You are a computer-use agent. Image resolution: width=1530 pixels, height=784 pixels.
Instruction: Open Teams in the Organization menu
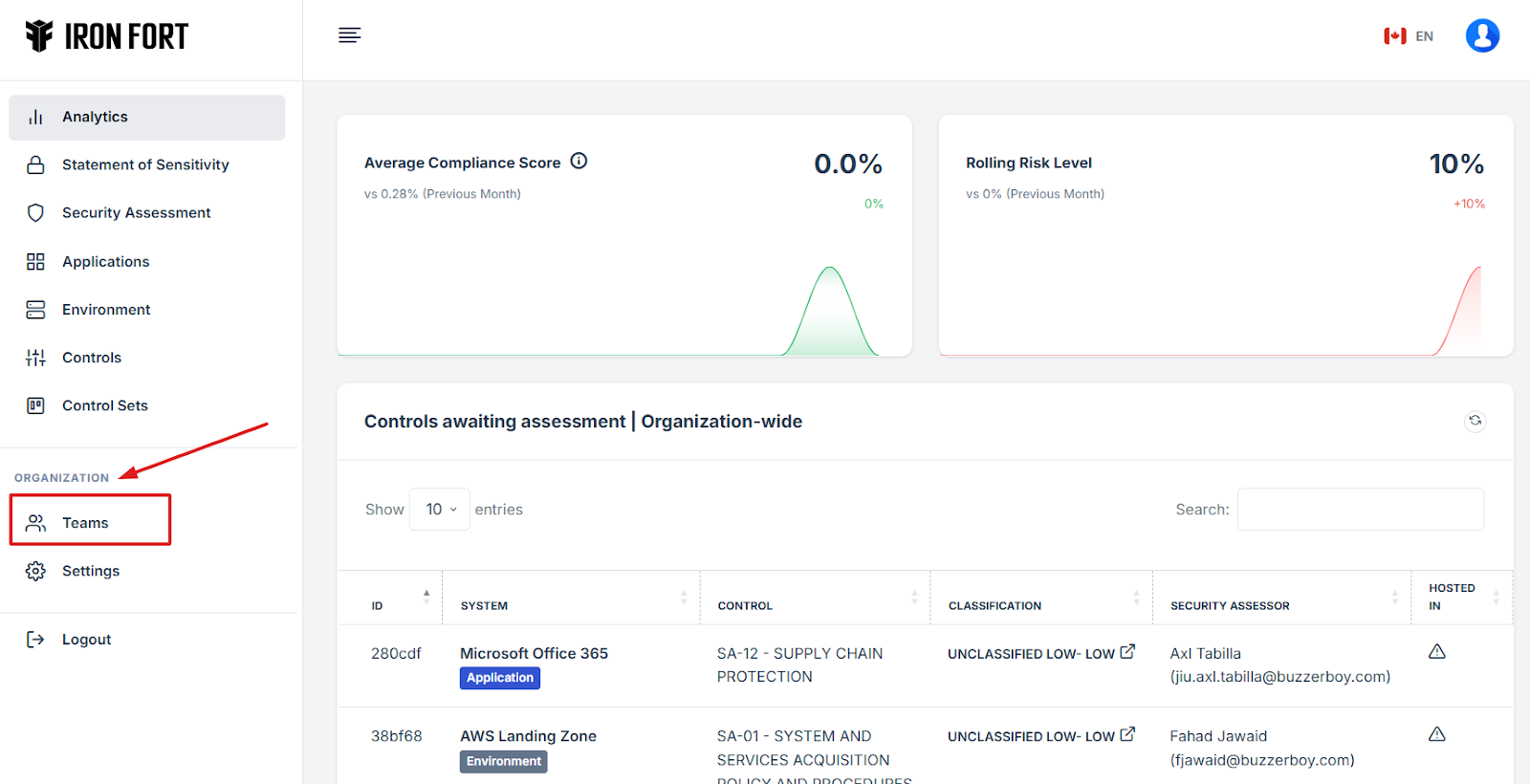point(86,523)
